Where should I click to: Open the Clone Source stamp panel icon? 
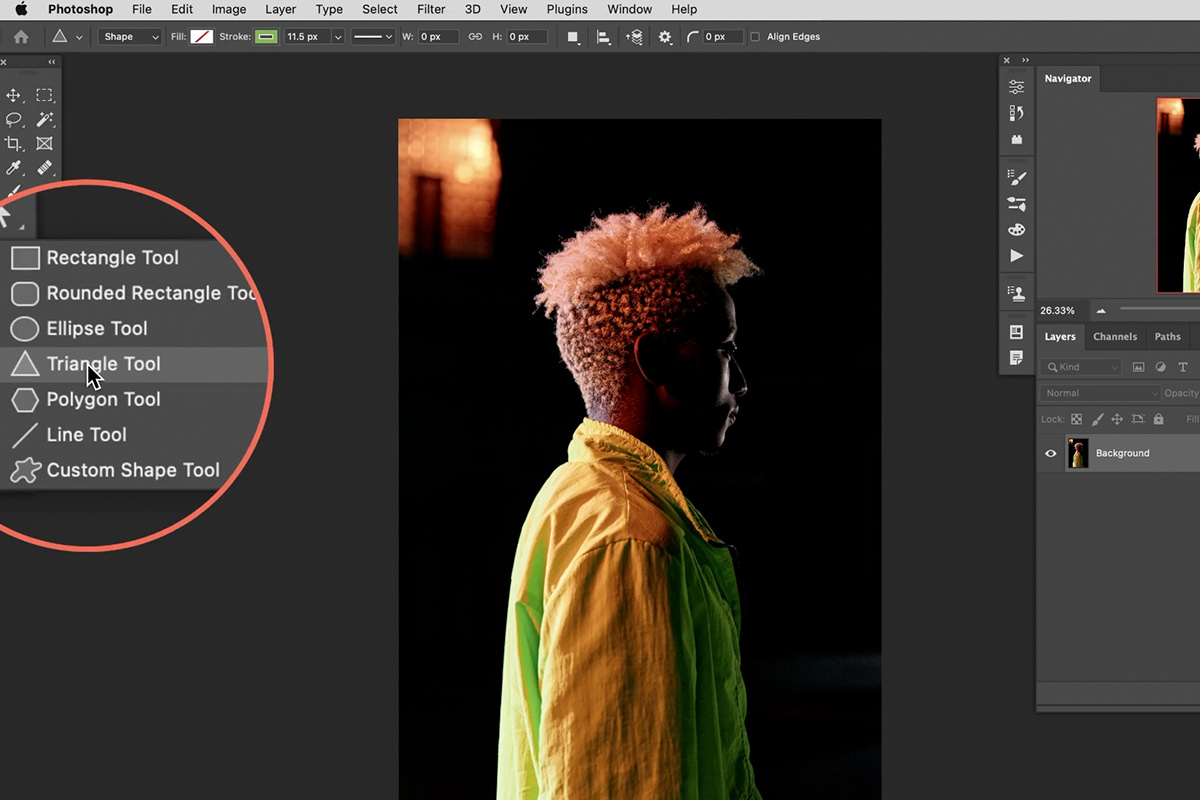click(1017, 294)
